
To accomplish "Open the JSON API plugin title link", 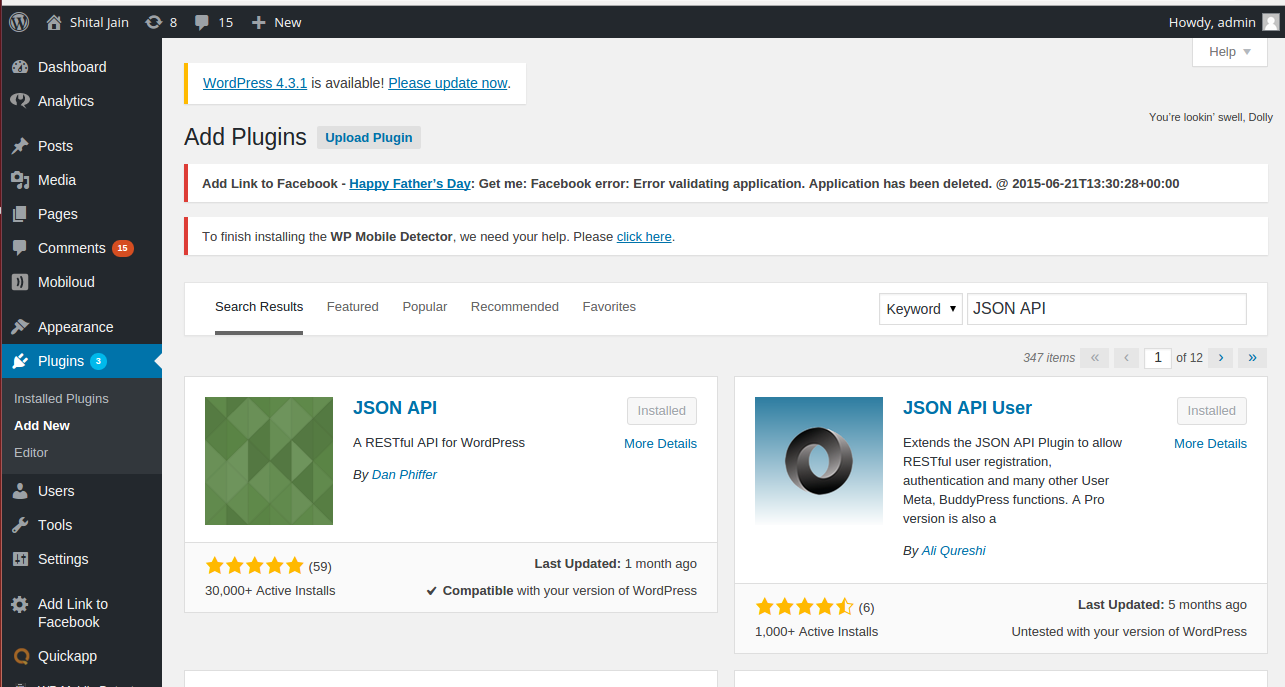I will pyautogui.click(x=395, y=408).
